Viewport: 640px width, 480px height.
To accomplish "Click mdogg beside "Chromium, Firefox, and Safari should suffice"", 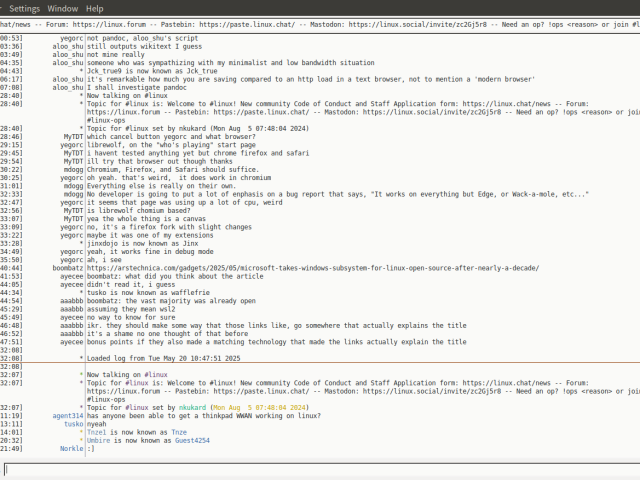I will click(x=71, y=170).
